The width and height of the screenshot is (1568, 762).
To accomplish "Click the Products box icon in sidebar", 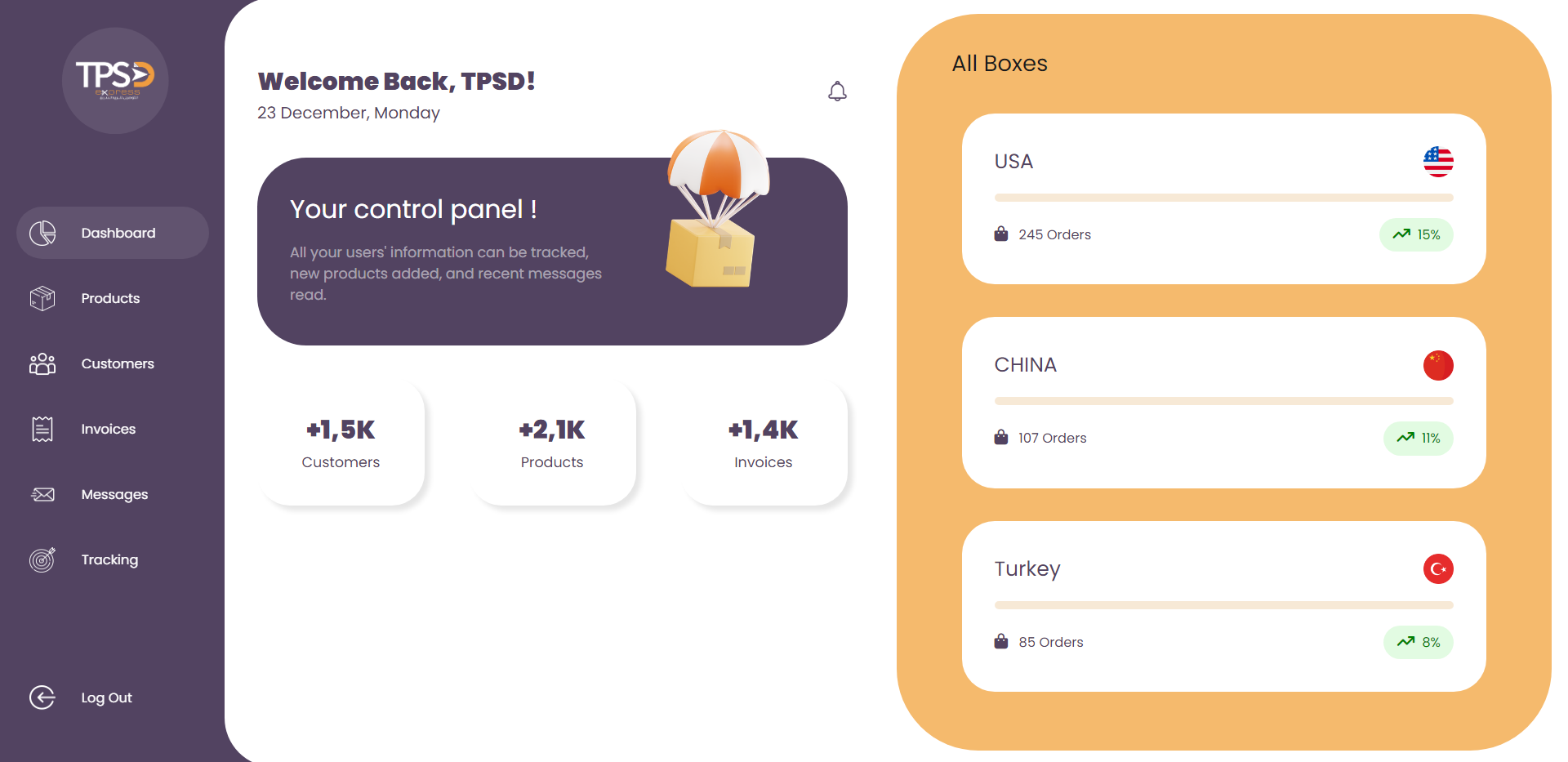I will click(x=42, y=298).
